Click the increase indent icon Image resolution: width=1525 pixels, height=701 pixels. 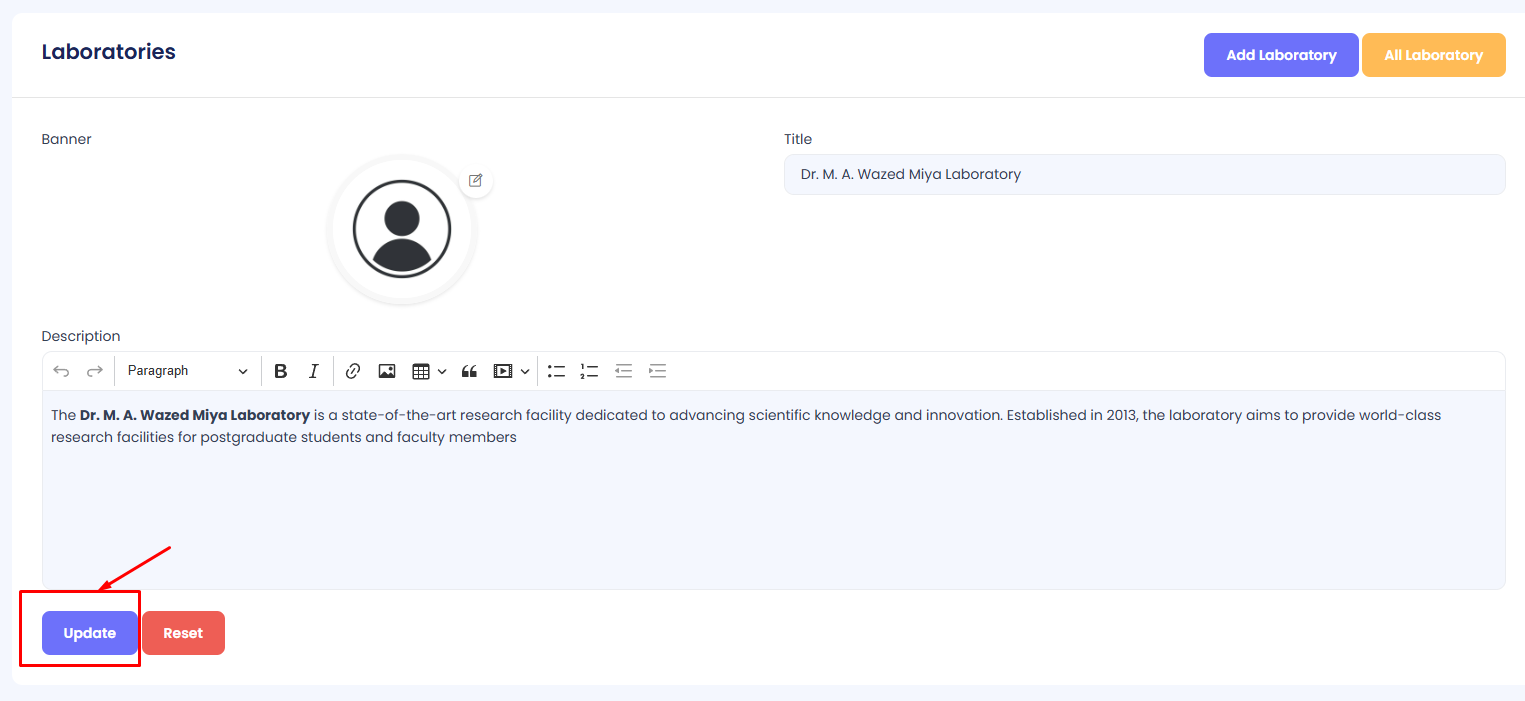click(657, 371)
